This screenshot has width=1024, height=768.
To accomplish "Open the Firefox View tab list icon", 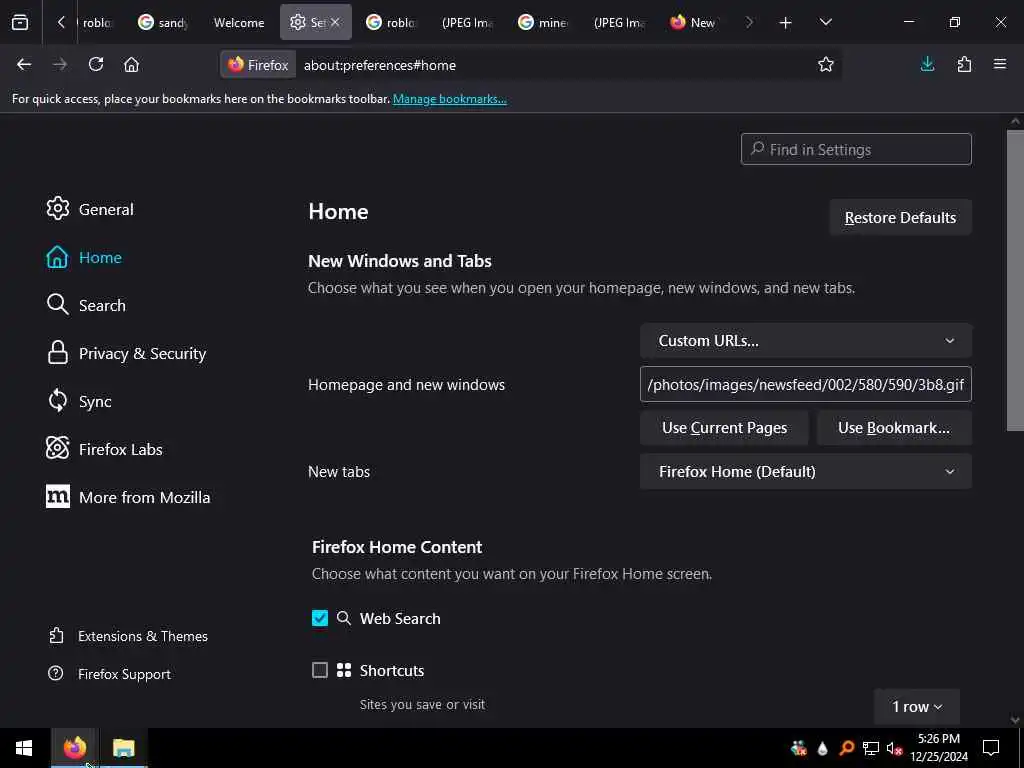I will pos(20,22).
